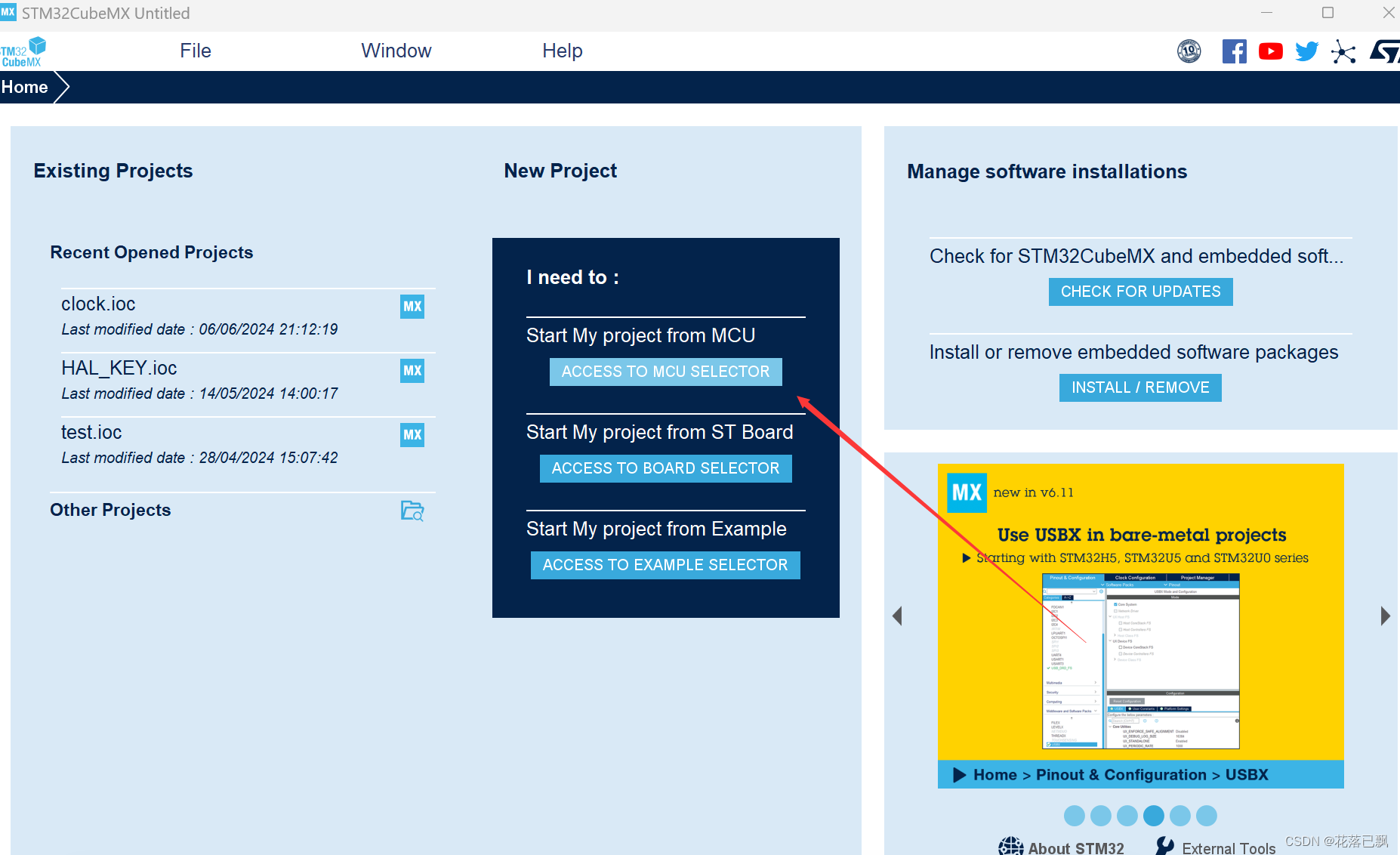Viewport: 1400px width, 855px height.
Task: Click MX icon beside clock.ioc
Action: point(412,307)
